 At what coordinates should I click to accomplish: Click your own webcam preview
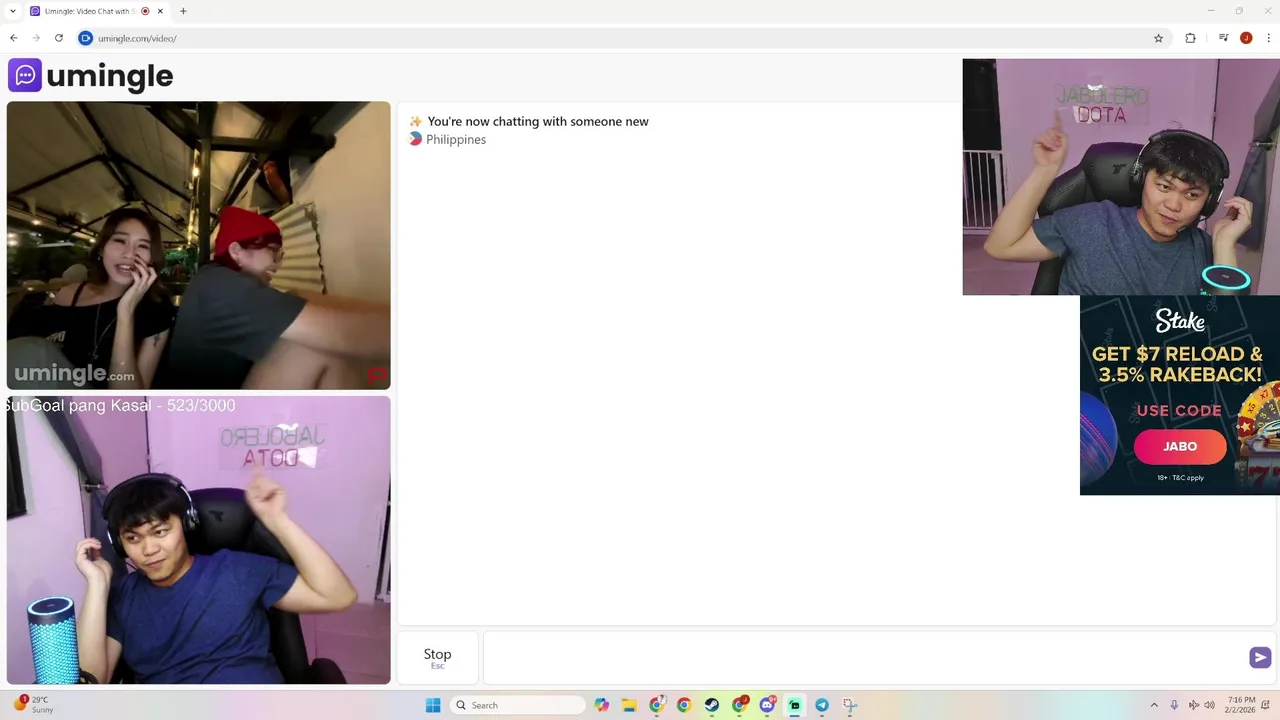pyautogui.click(x=198, y=540)
